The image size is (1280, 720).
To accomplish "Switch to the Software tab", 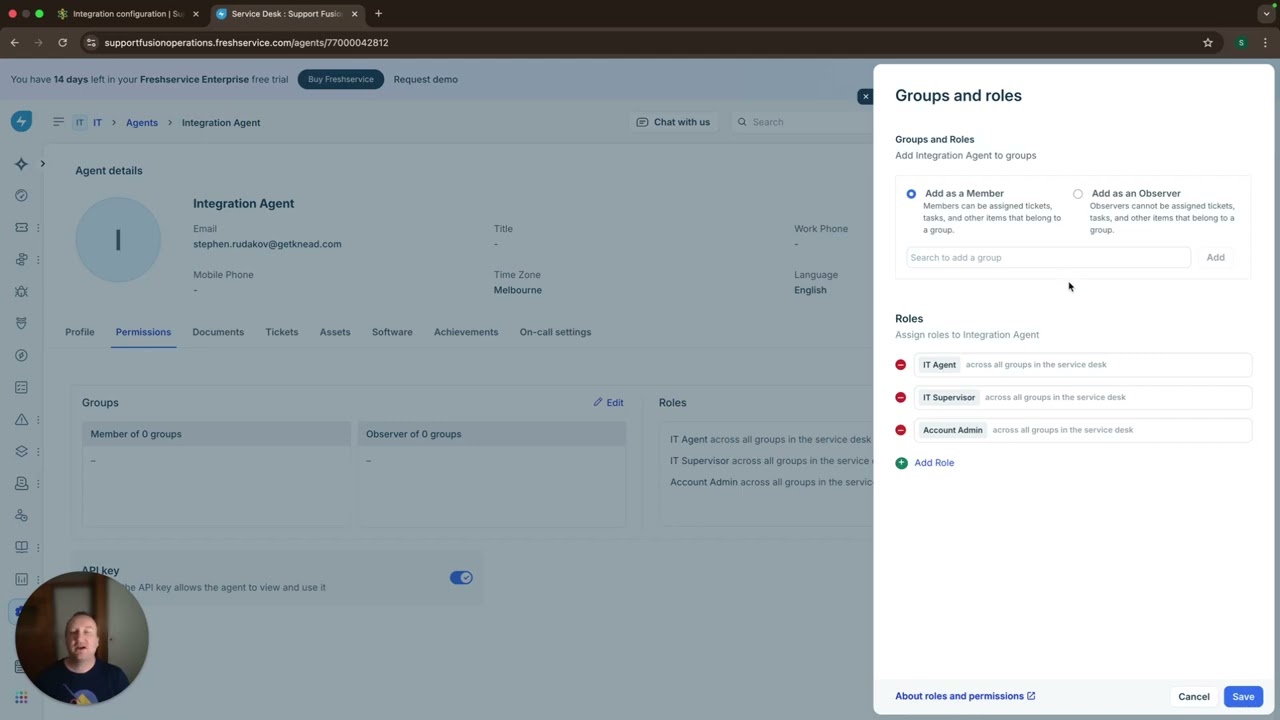I will point(392,332).
